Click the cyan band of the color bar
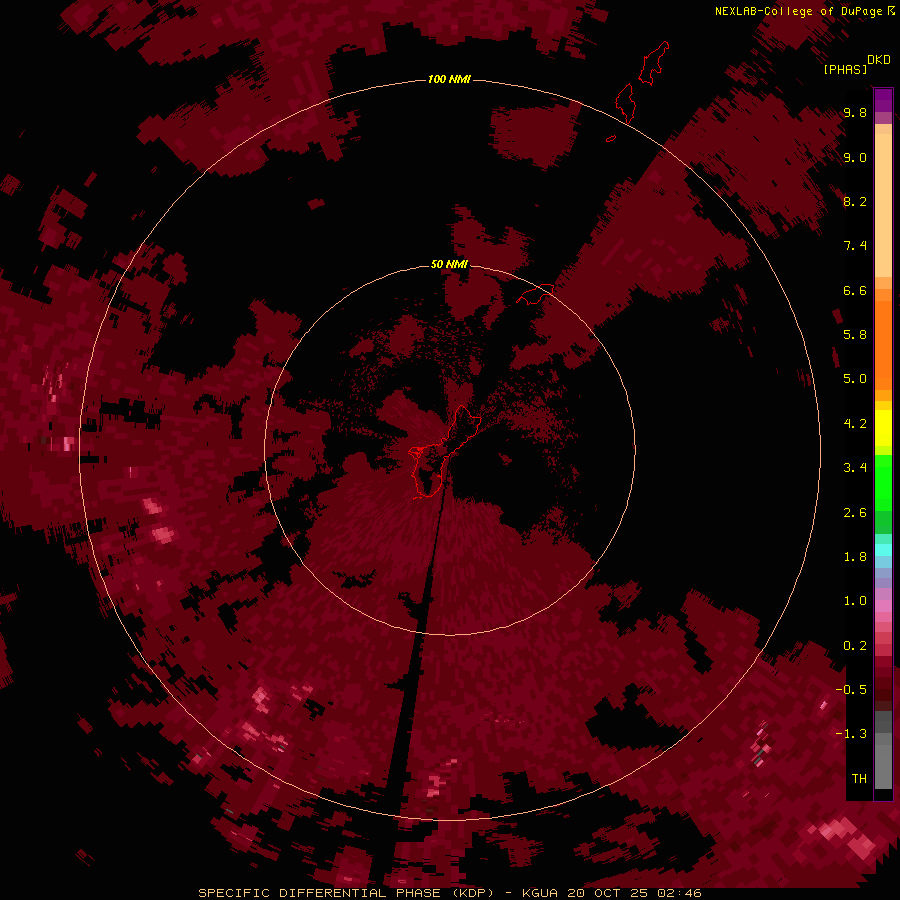900x900 pixels. click(x=883, y=550)
